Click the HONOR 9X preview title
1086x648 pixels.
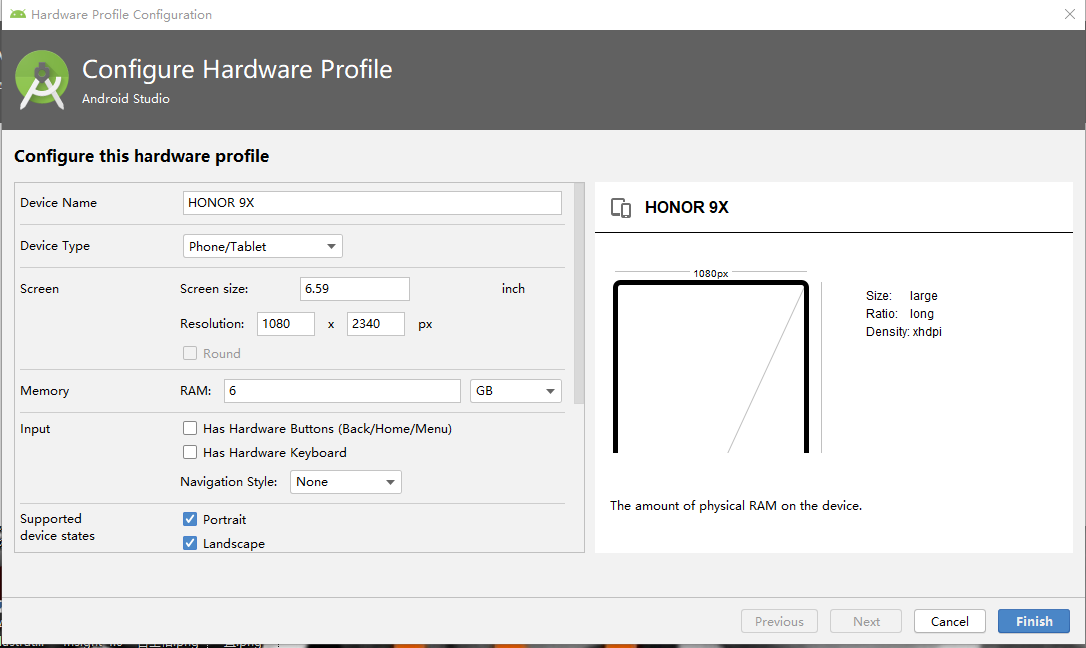pyautogui.click(x=686, y=208)
